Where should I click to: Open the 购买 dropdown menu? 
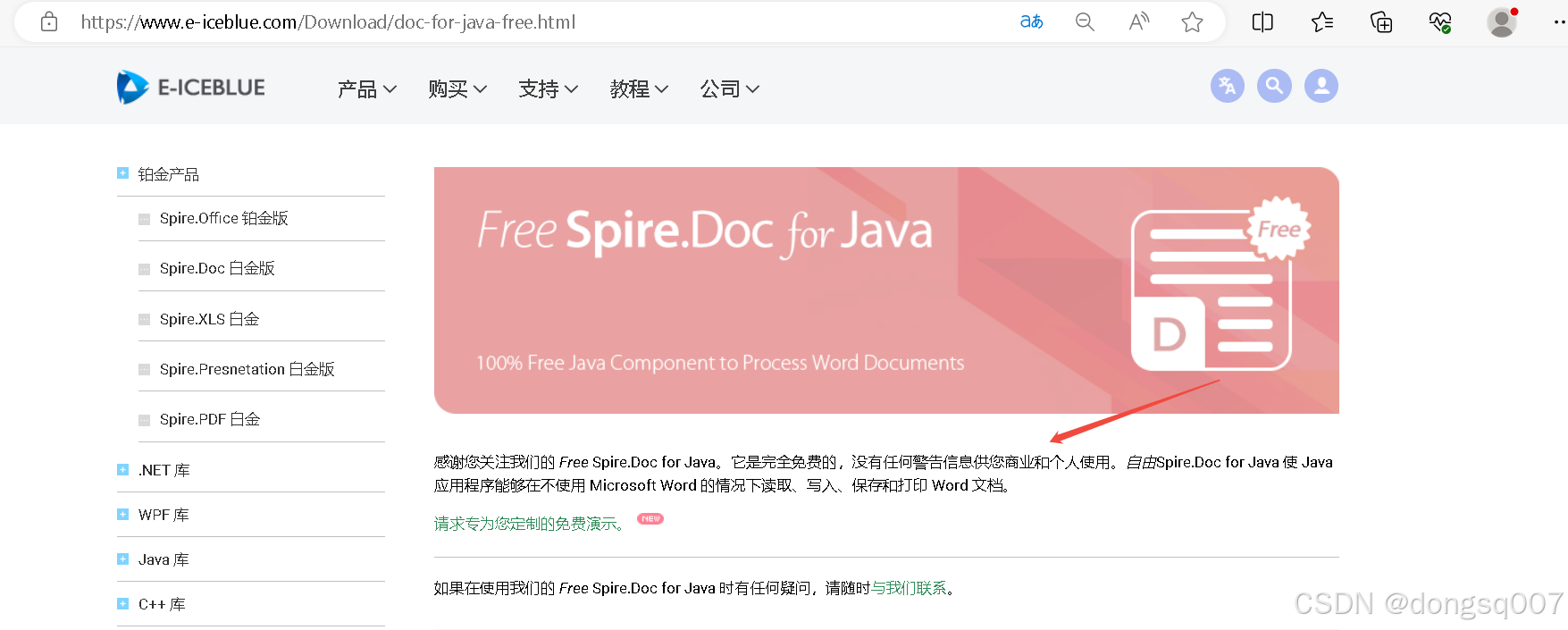point(457,88)
